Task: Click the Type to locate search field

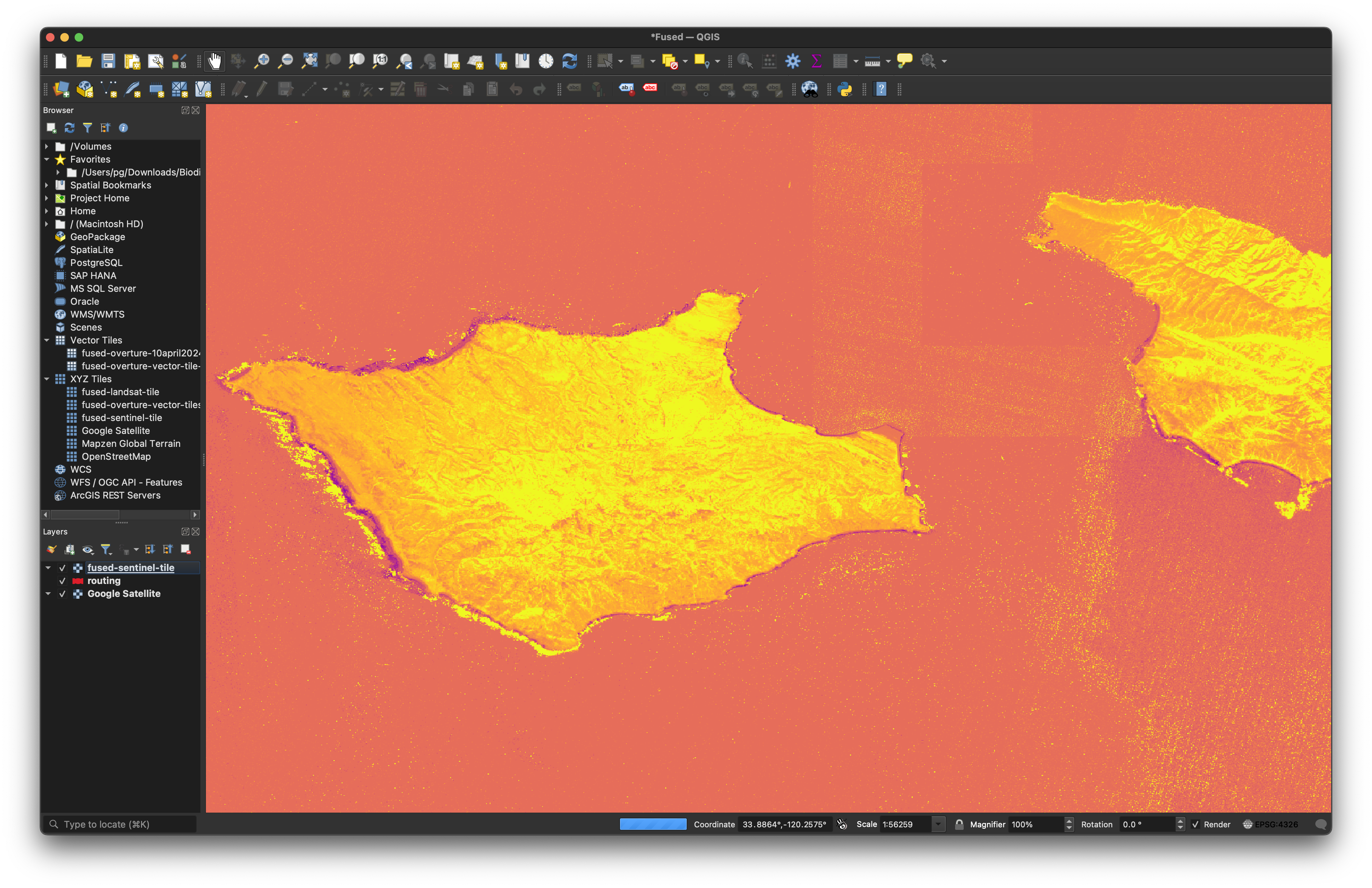Action: click(121, 824)
